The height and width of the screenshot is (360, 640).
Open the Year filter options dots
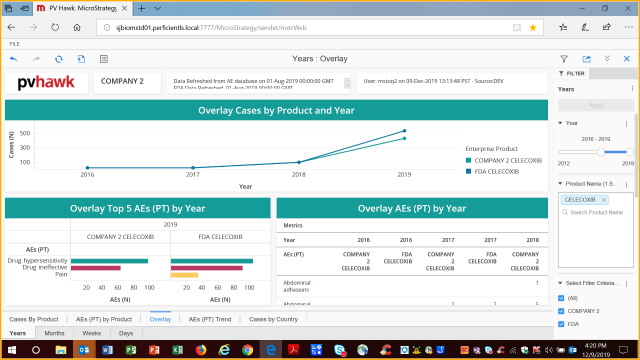coord(627,124)
